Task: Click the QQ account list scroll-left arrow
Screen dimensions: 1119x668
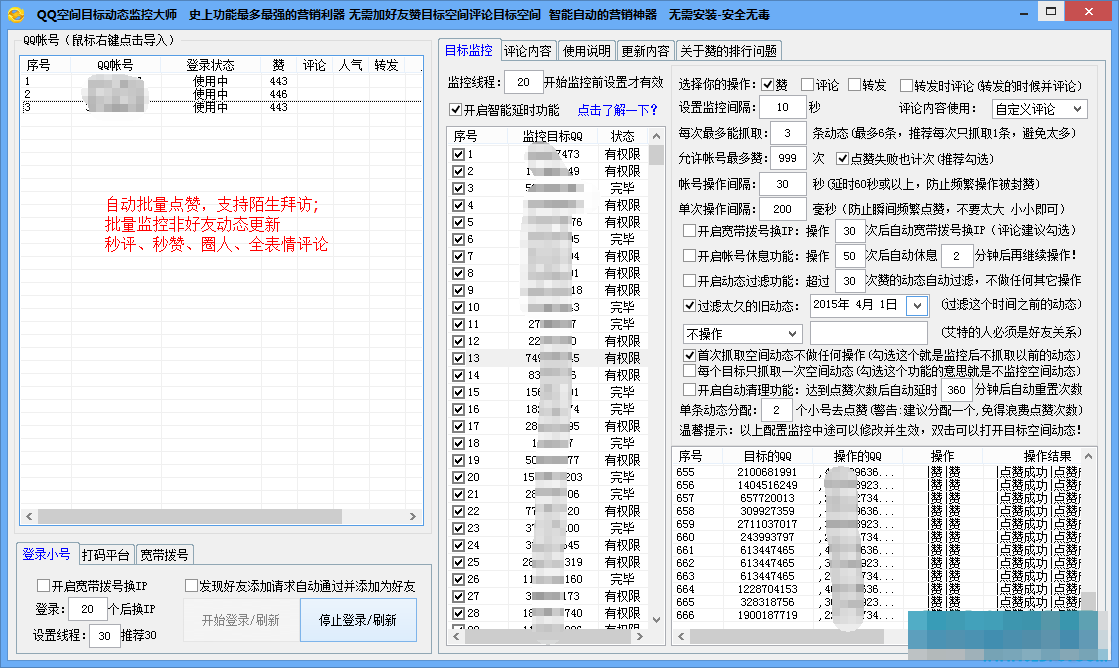Action: tap(29, 516)
